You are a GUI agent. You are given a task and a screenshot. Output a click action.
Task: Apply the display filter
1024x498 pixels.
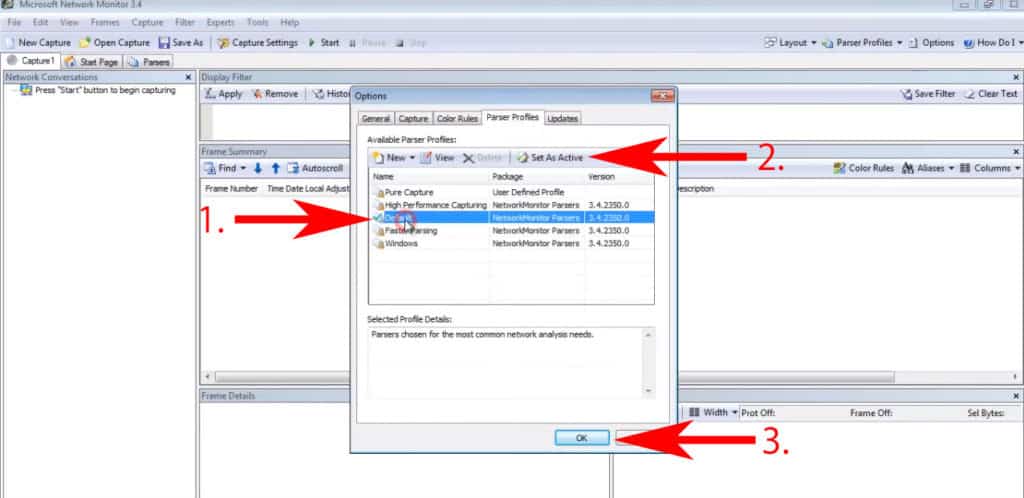click(223, 94)
